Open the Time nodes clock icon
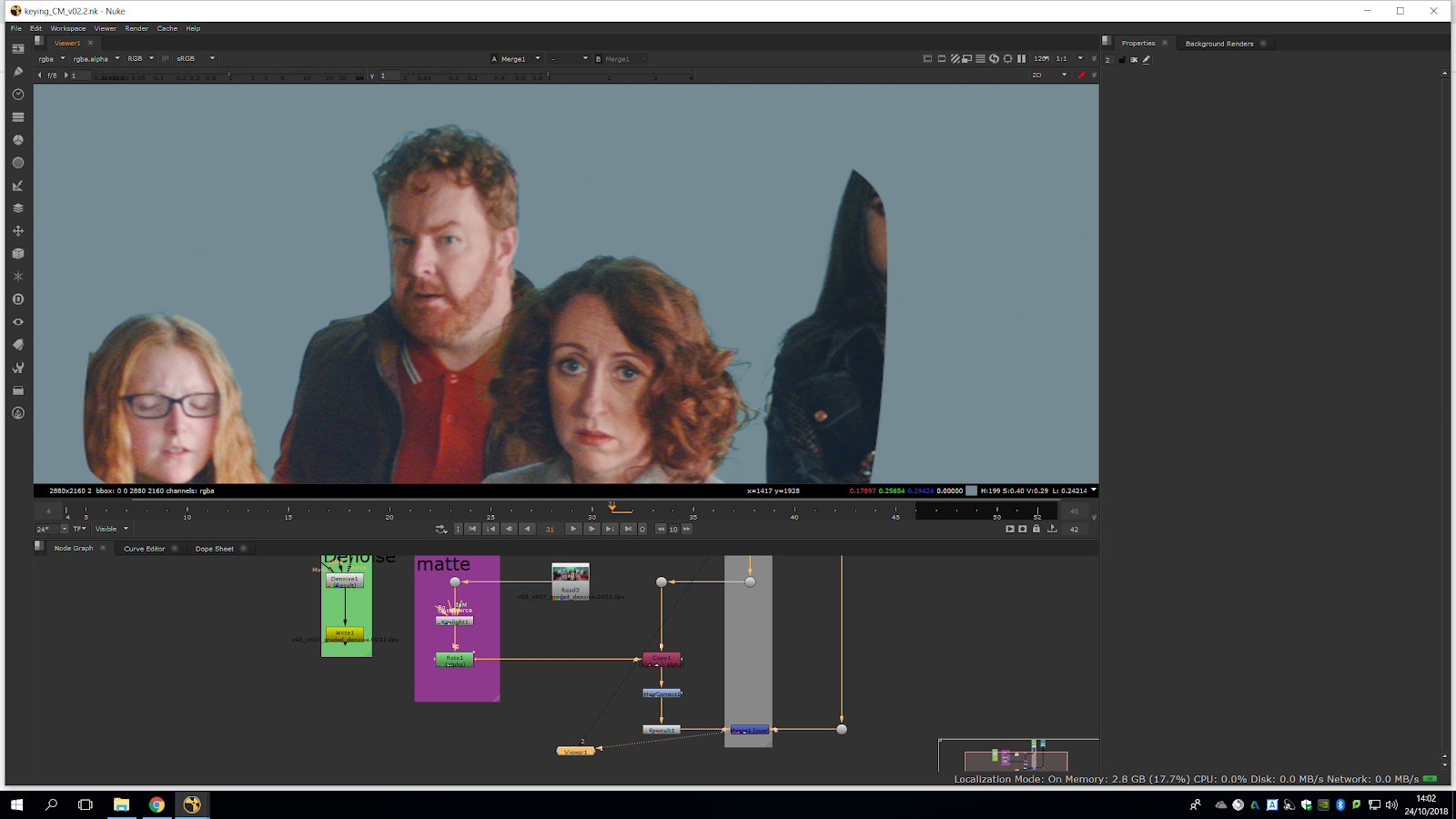 17,95
